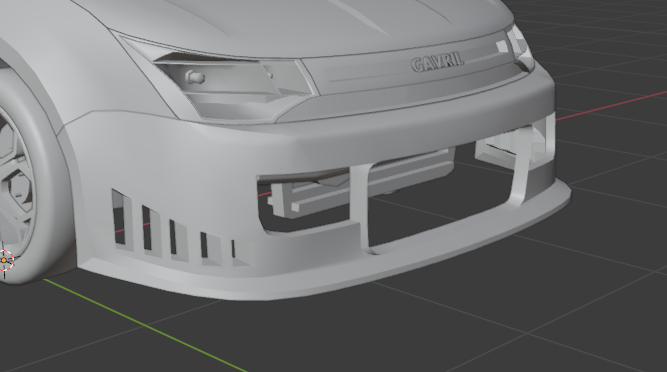Select the headlight bulb inside the left headlamp
The height and width of the screenshot is (372, 667).
pos(195,77)
